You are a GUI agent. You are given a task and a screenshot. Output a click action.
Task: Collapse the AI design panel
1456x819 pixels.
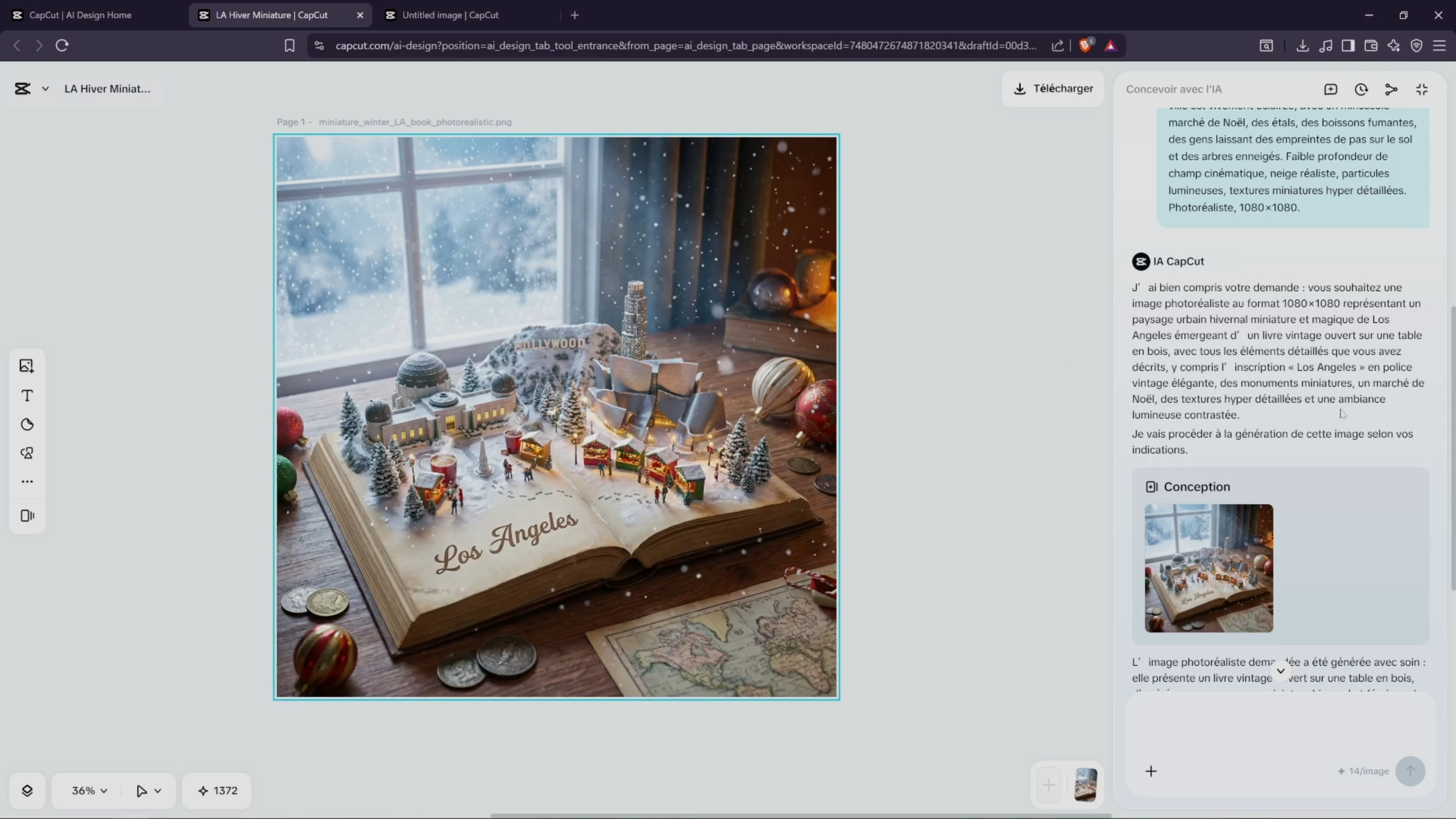tap(1421, 89)
